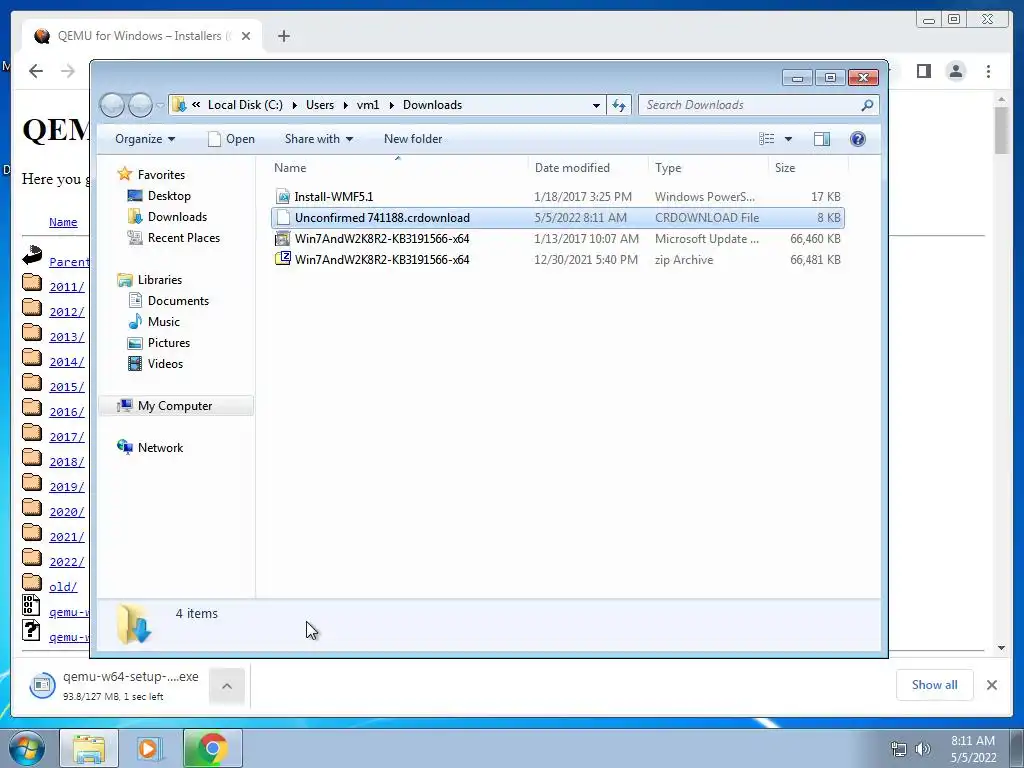The height and width of the screenshot is (768, 1024).
Task: Open the 2019/ directory link
Action: [67, 487]
